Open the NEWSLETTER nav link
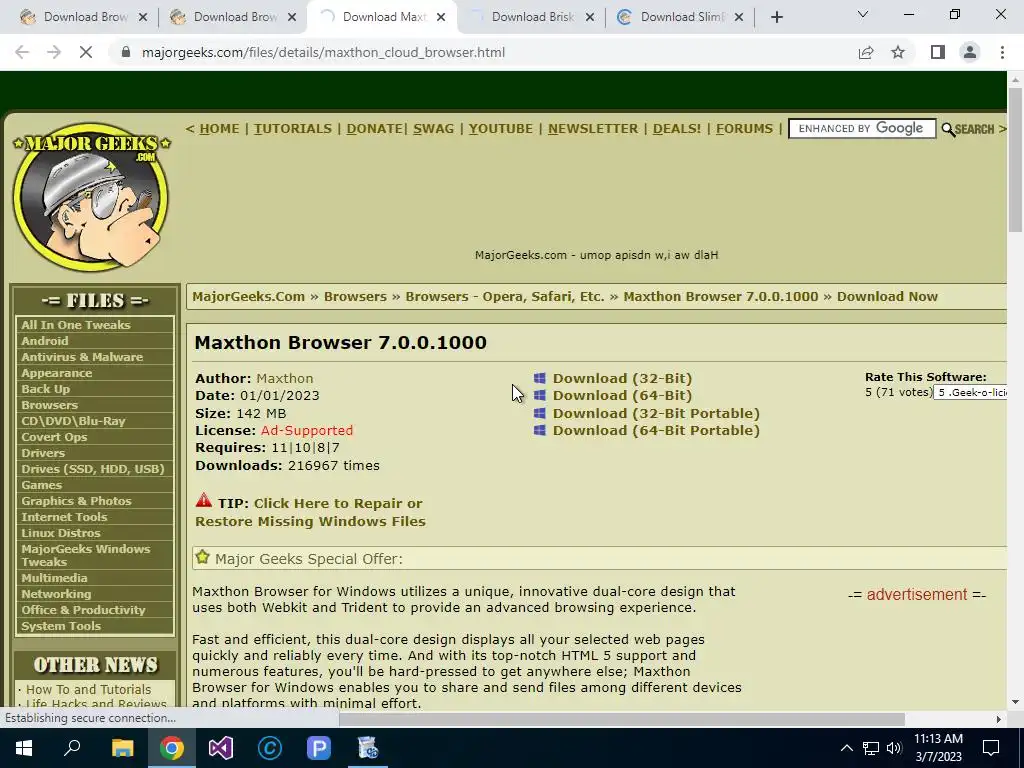The image size is (1024, 768). pyautogui.click(x=593, y=129)
